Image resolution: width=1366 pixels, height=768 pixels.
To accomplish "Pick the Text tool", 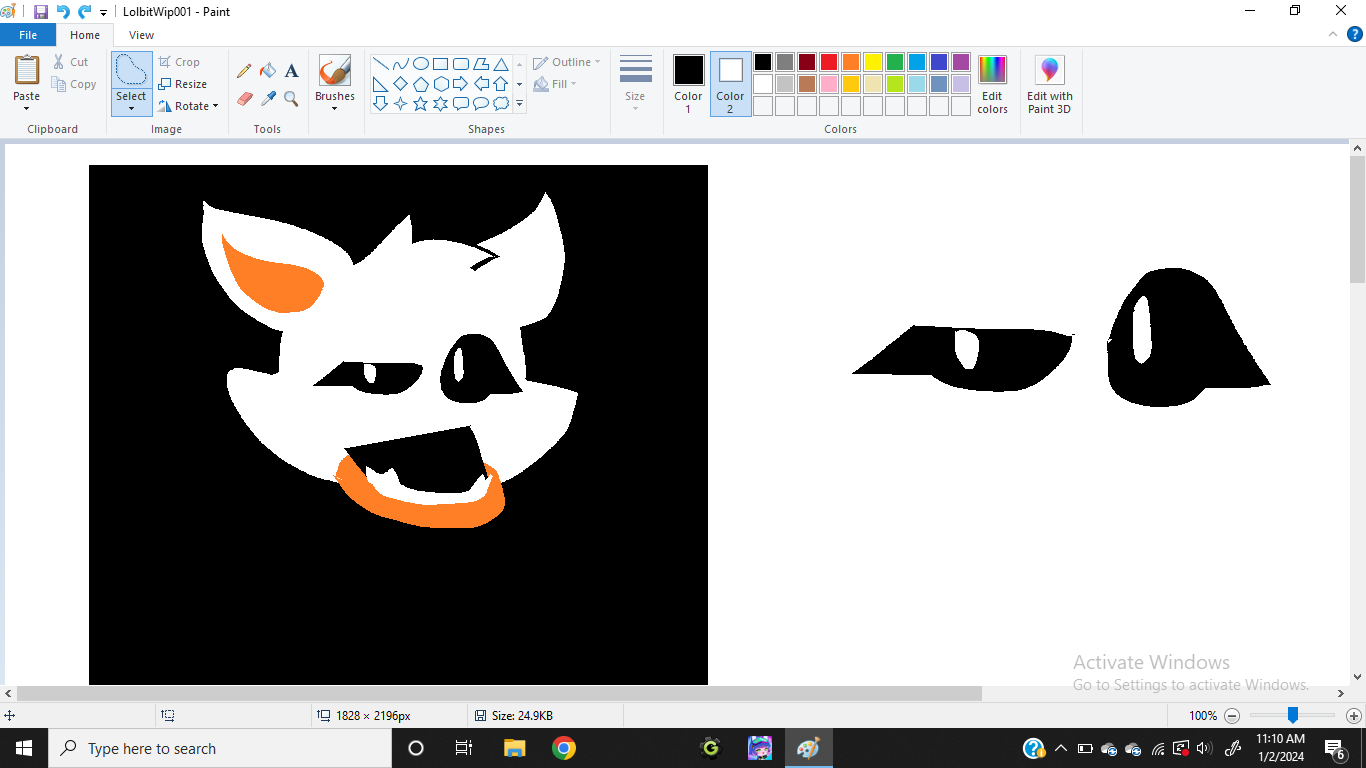I will point(291,70).
